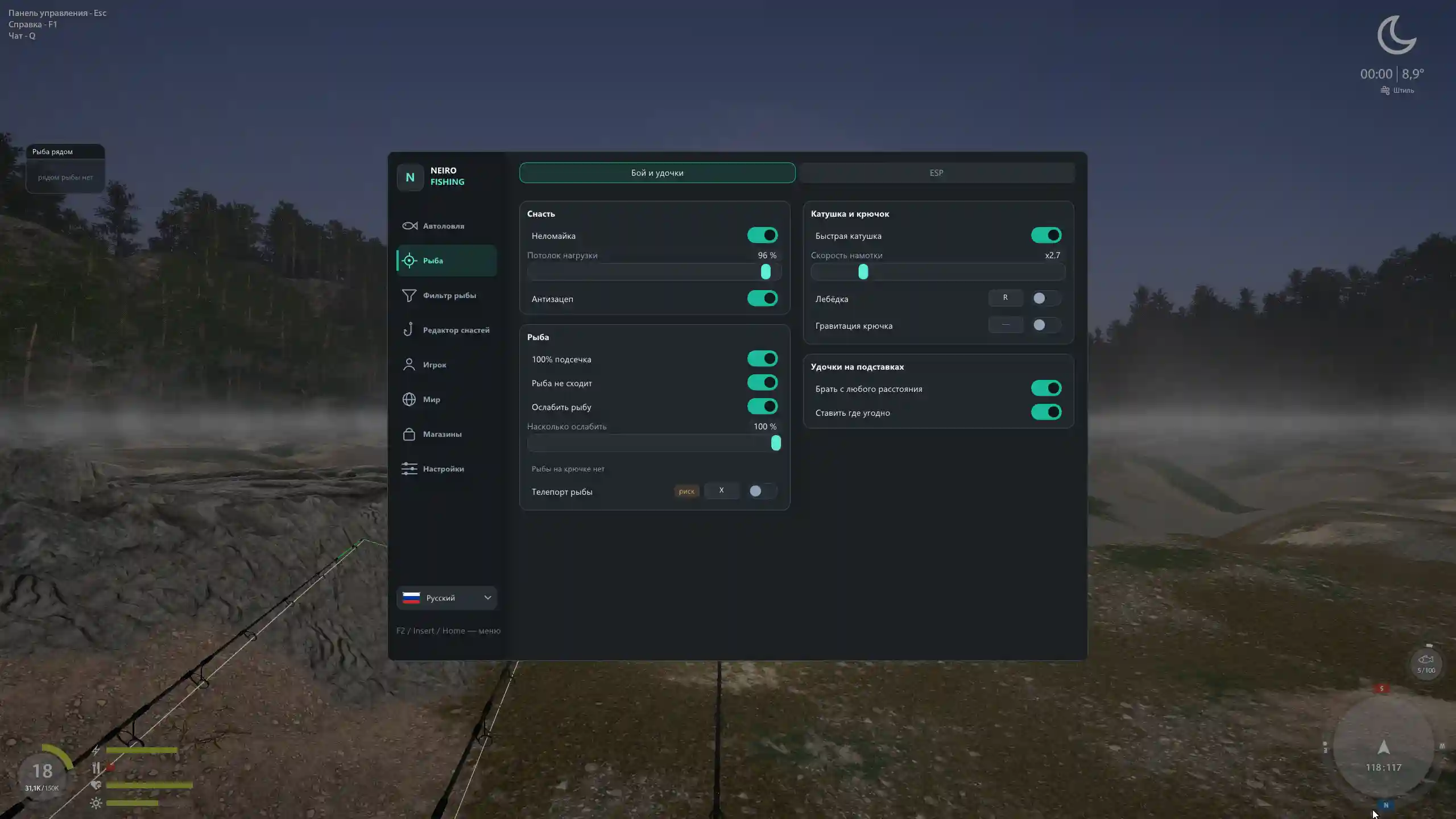The image size is (1456, 819).
Task: Expand the Русский language dropdown
Action: [x=446, y=598]
